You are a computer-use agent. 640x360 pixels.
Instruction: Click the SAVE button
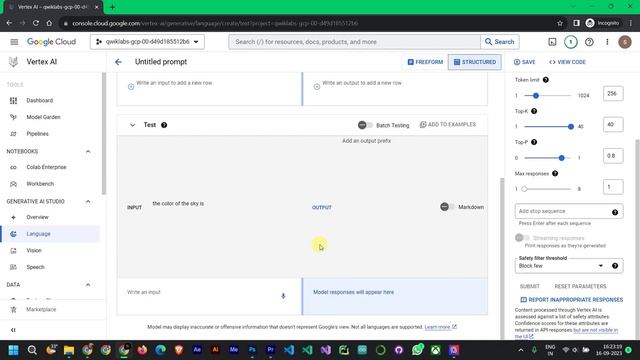point(524,62)
